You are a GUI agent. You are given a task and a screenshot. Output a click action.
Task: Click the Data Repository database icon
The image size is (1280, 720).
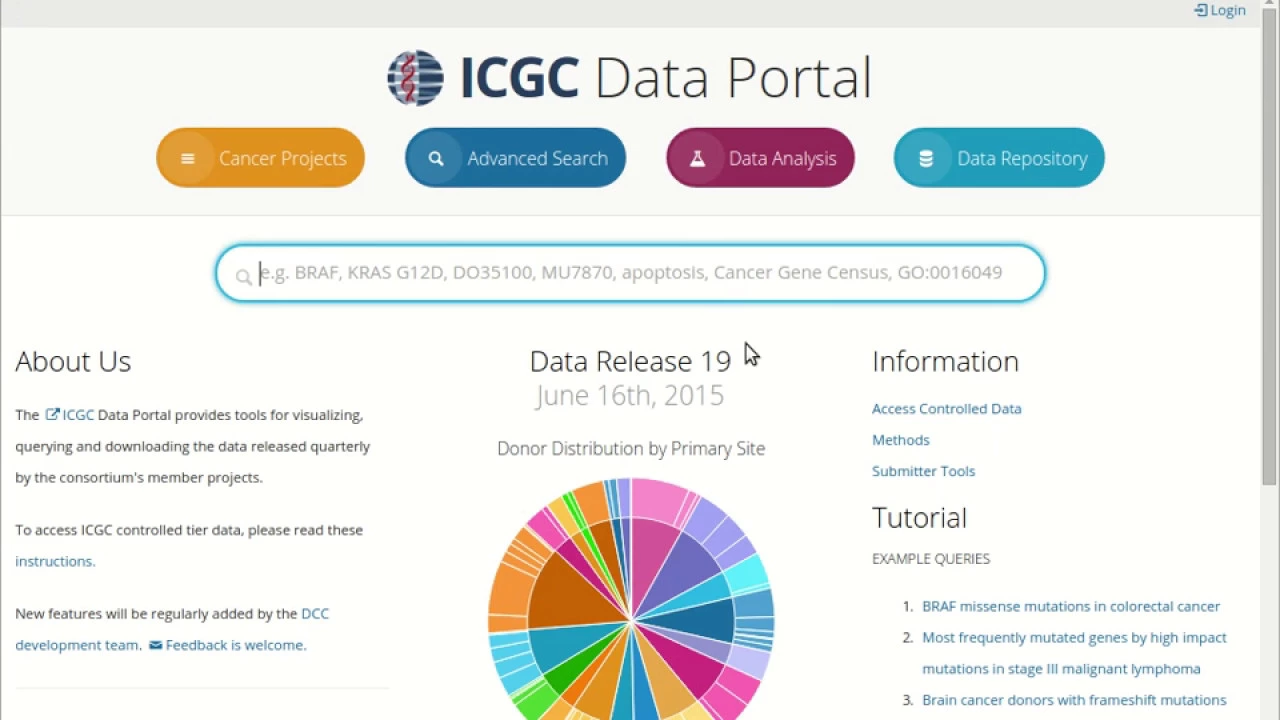pos(926,159)
